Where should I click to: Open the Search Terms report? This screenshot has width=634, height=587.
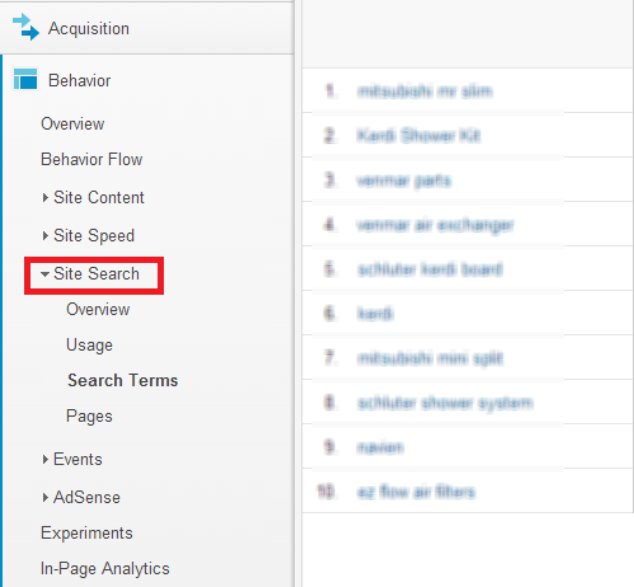click(123, 380)
